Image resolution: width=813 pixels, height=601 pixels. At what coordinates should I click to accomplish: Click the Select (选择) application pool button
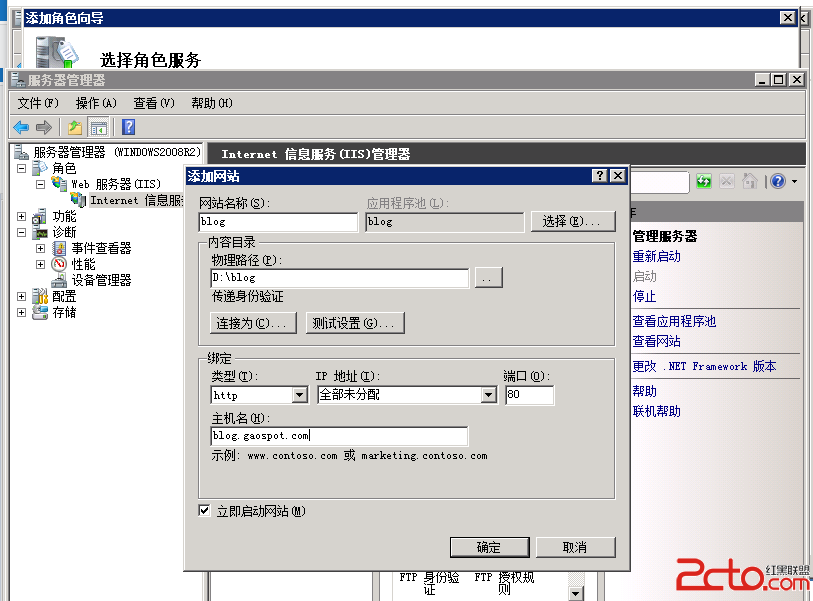coord(573,221)
